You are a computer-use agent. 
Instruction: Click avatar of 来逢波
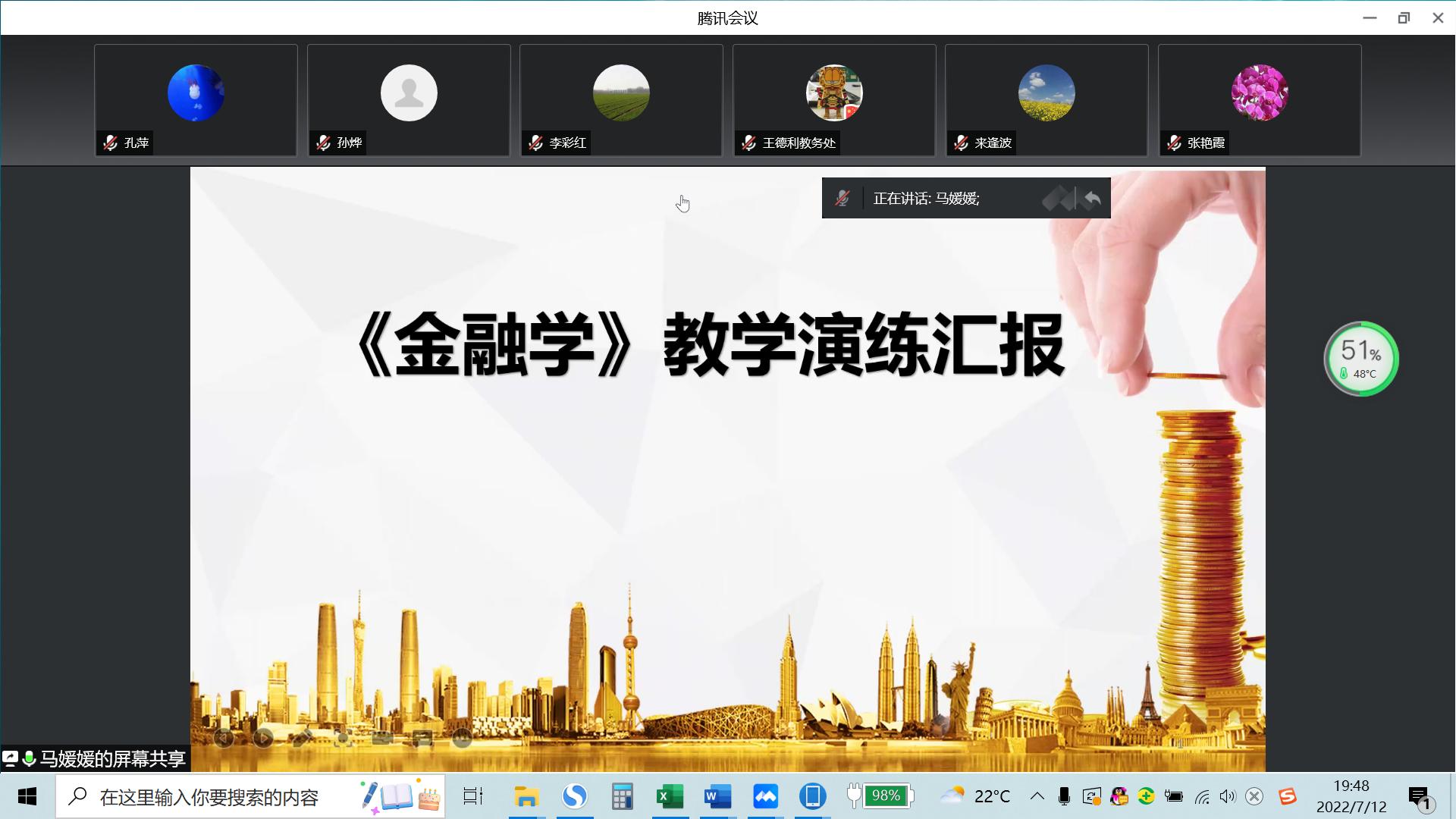1046,93
